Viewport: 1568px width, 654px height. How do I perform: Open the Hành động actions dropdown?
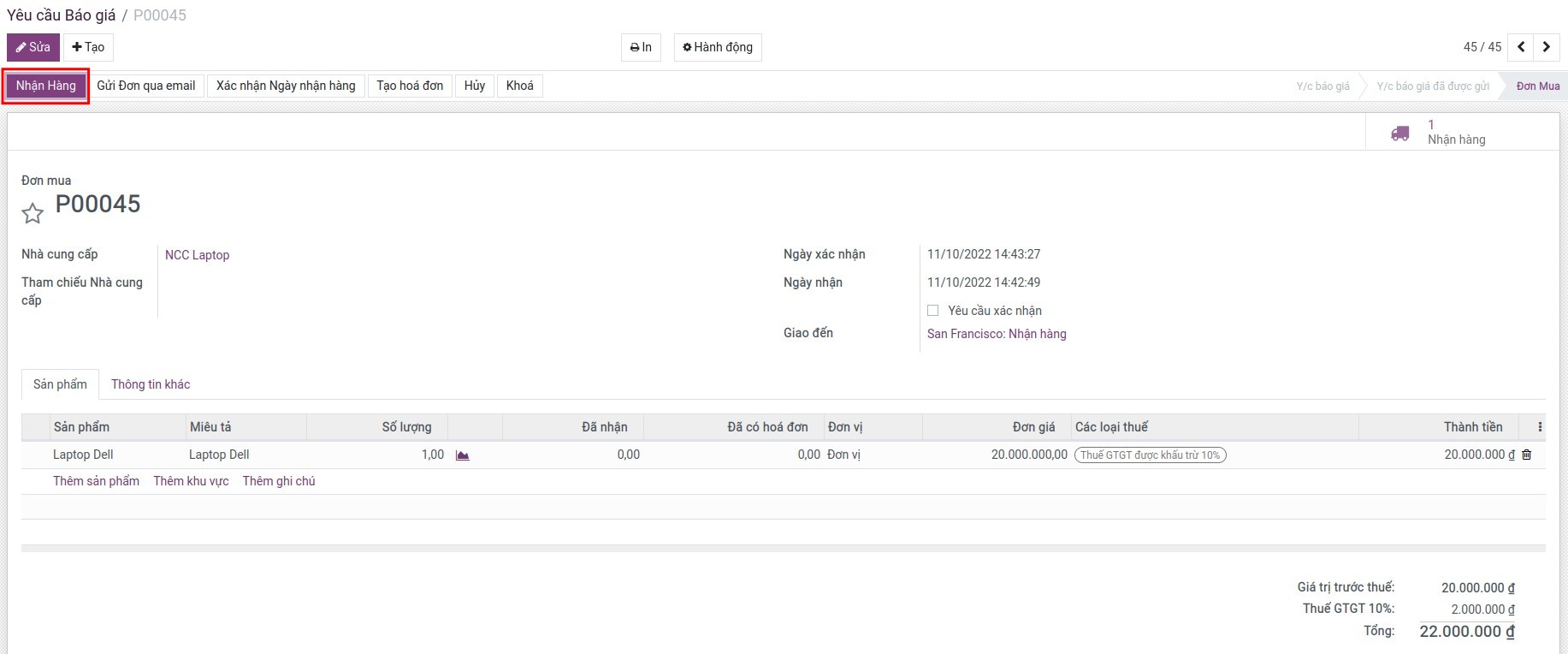coord(718,47)
